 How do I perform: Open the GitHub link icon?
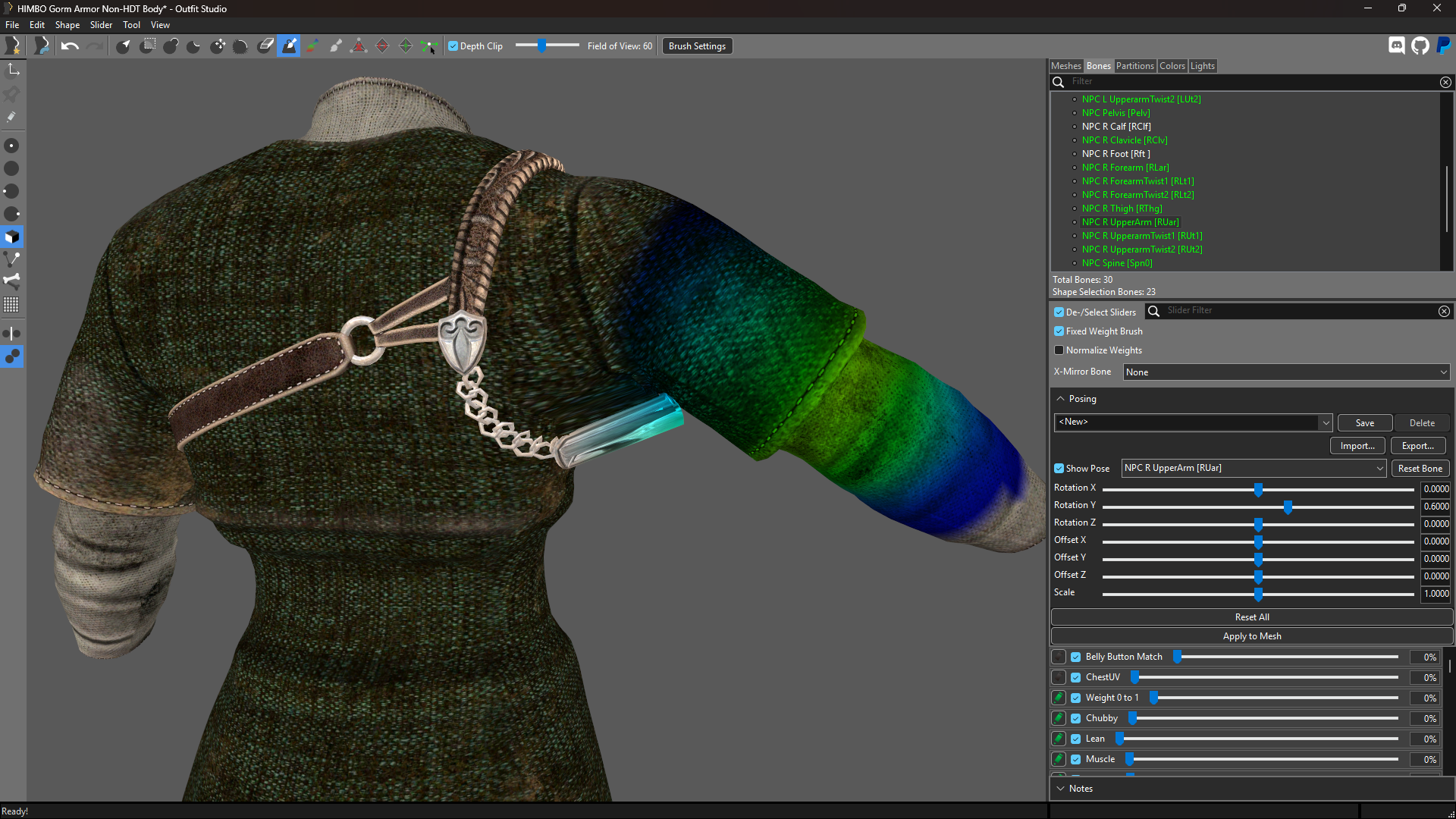click(1420, 46)
